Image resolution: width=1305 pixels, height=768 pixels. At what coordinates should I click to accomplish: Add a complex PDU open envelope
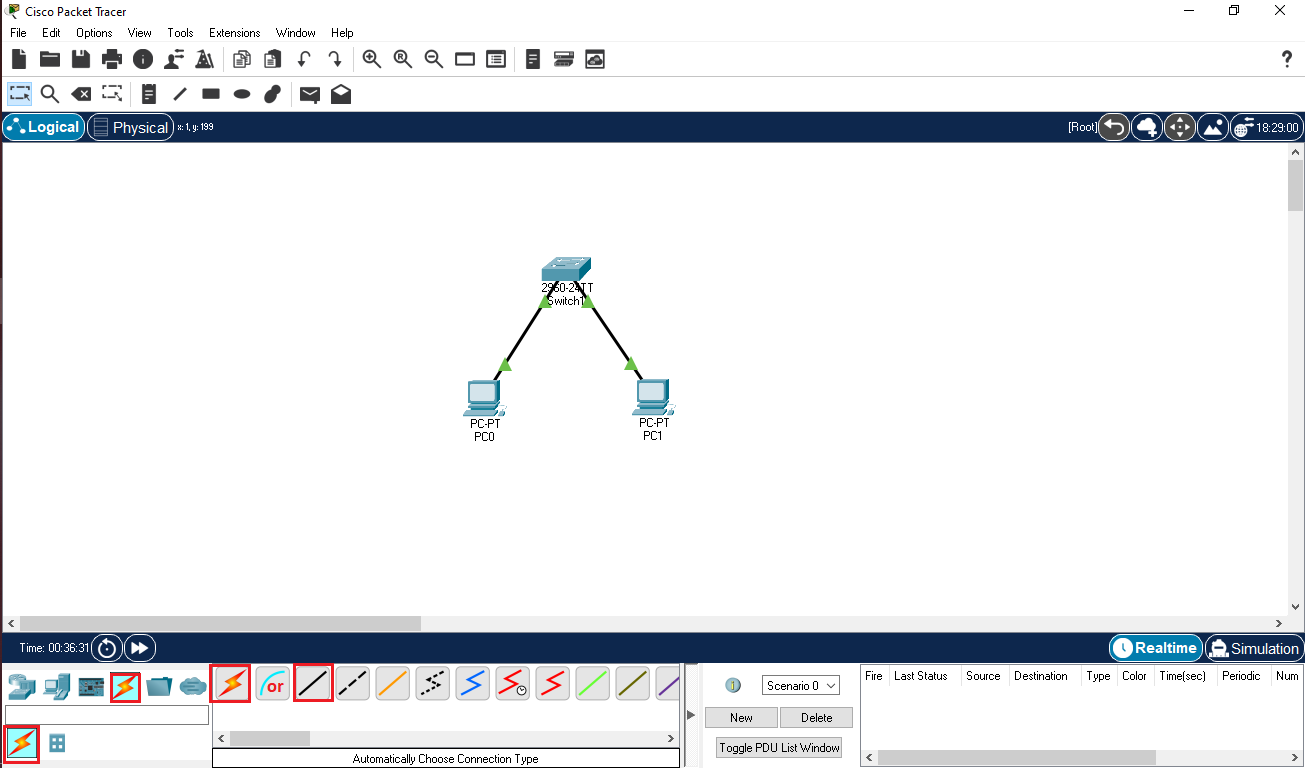341,94
